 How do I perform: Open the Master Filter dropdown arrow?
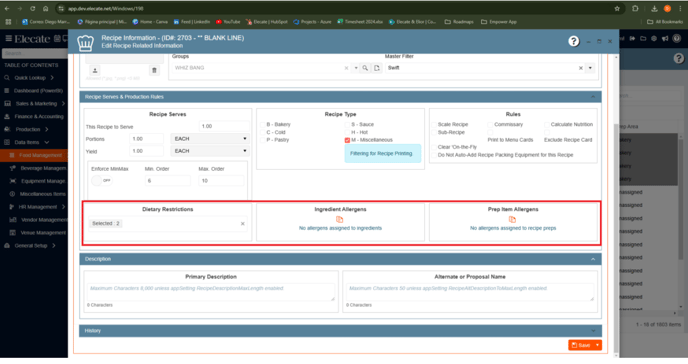pos(590,68)
